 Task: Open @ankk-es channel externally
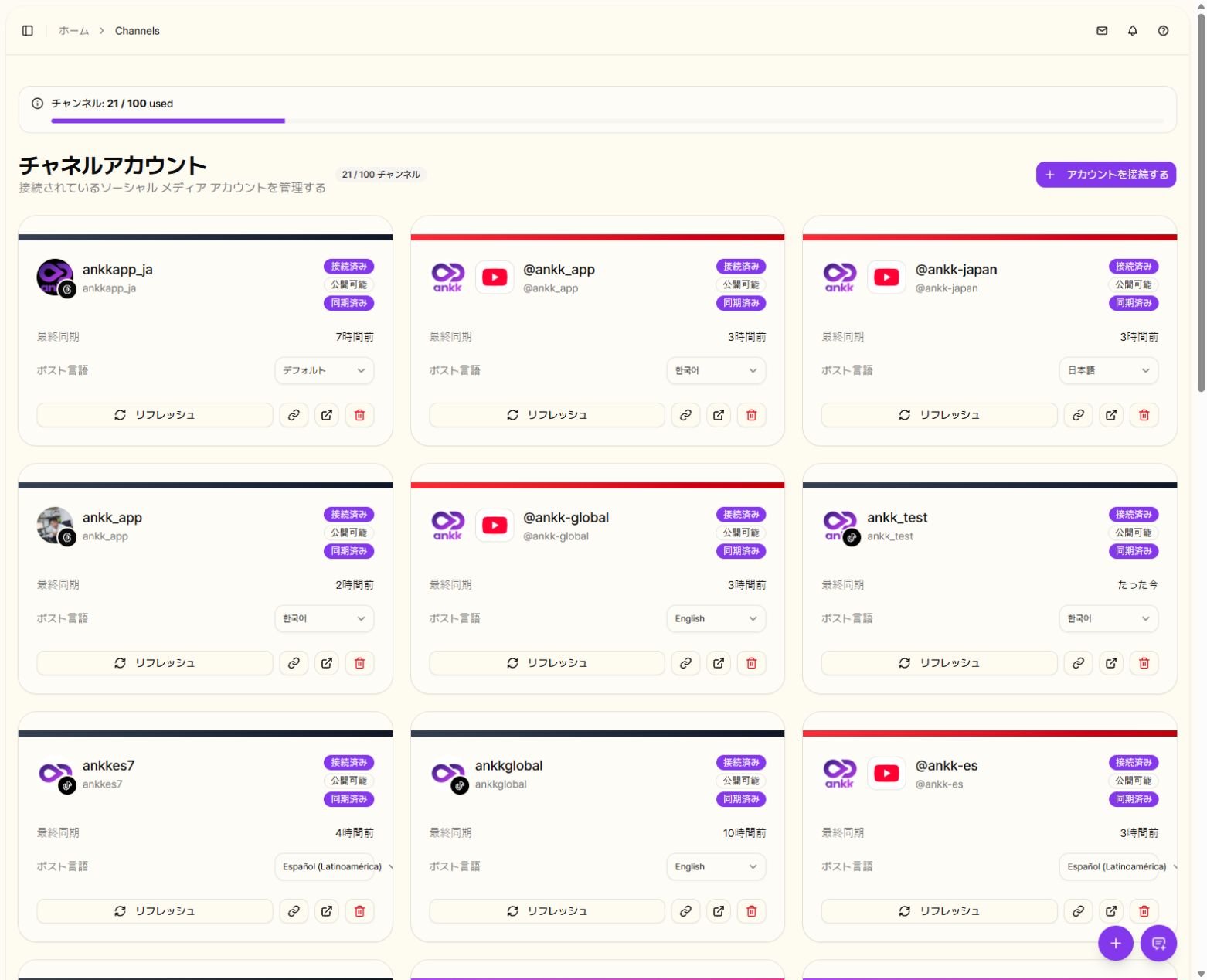pos(1111,911)
